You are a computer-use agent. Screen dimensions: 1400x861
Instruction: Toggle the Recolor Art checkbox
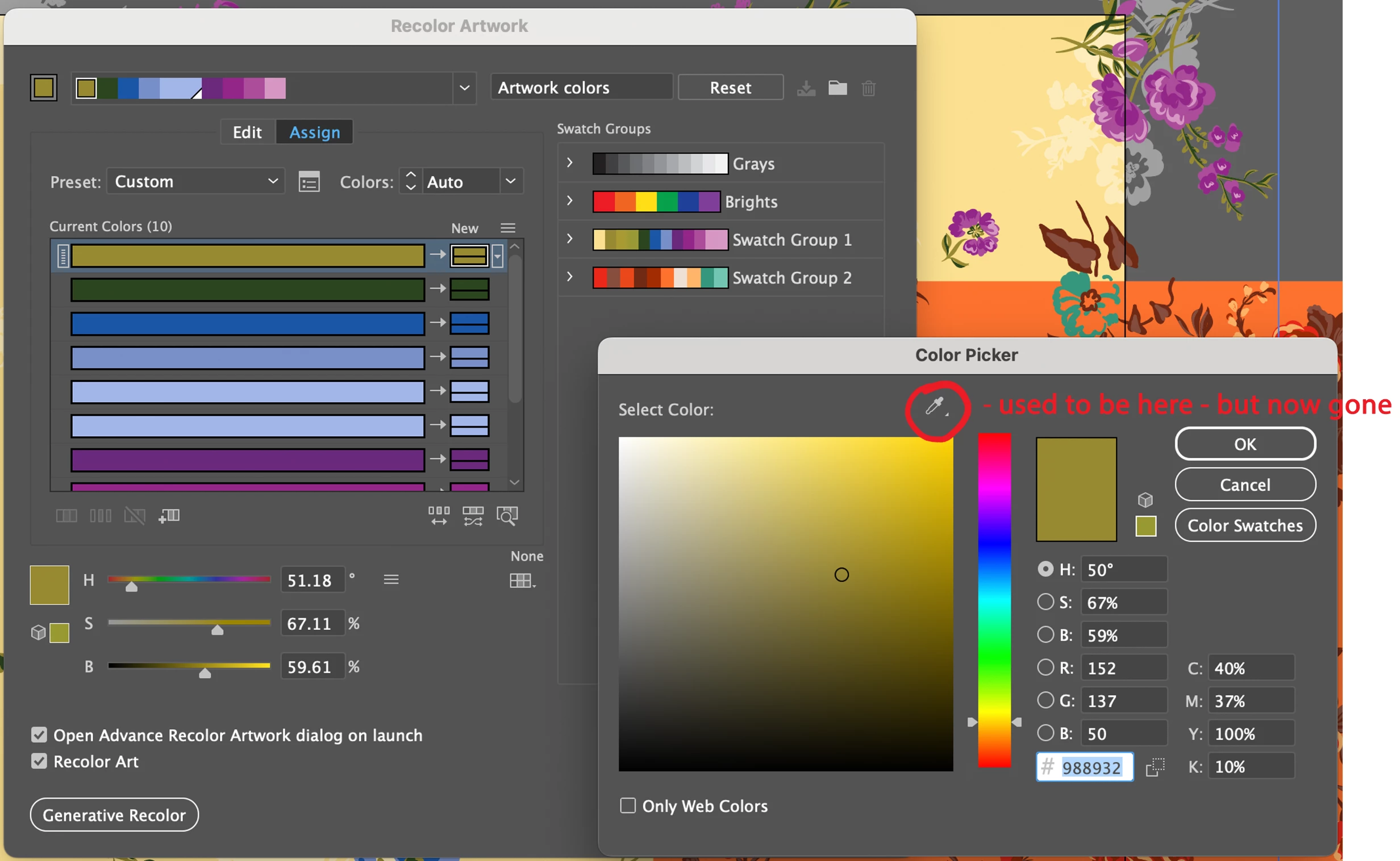(39, 762)
